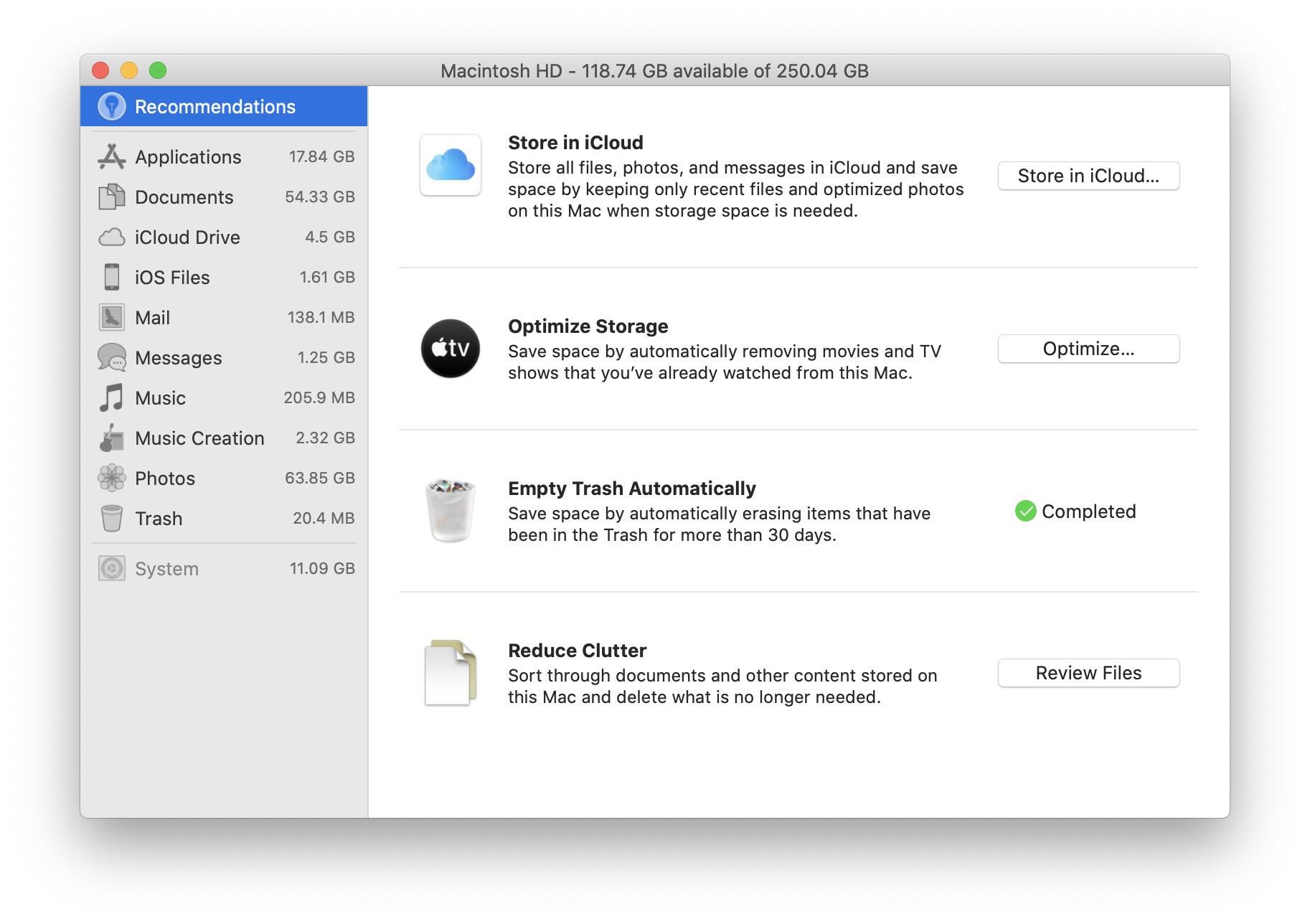Click the Mail label in sidebar
Viewport: 1310px width, 924px height.
pos(152,318)
